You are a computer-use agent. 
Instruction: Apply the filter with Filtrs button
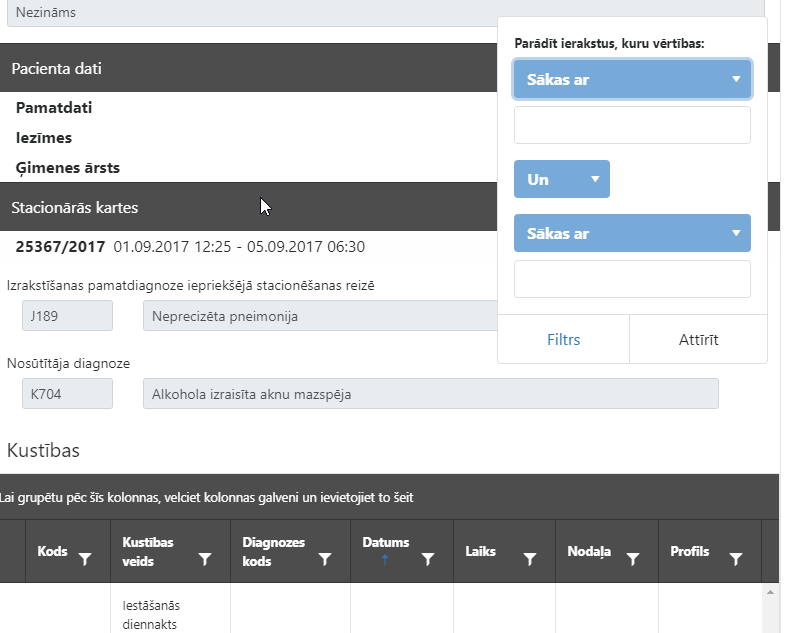click(563, 340)
